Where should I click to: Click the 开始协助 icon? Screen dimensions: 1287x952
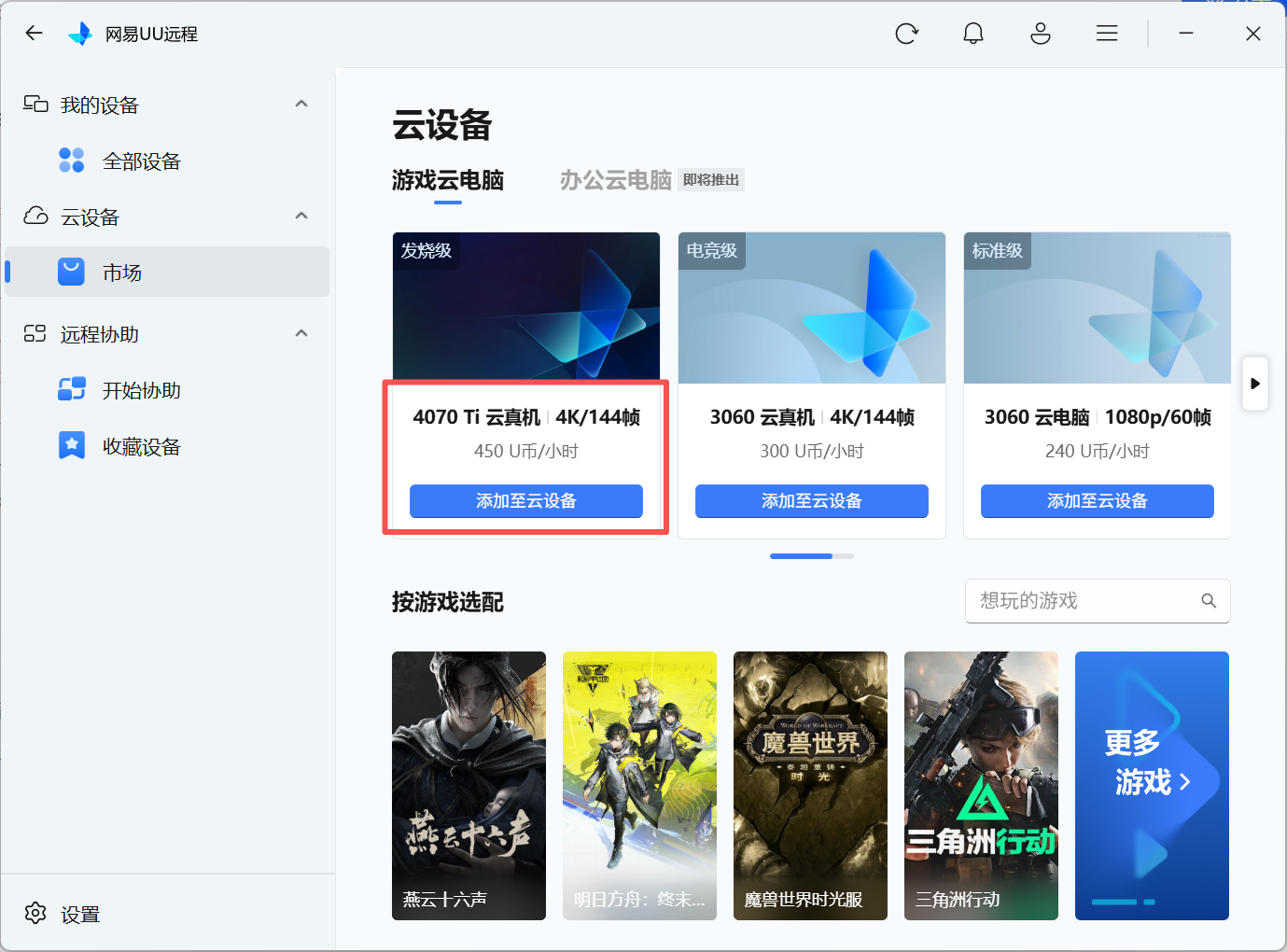pos(72,389)
